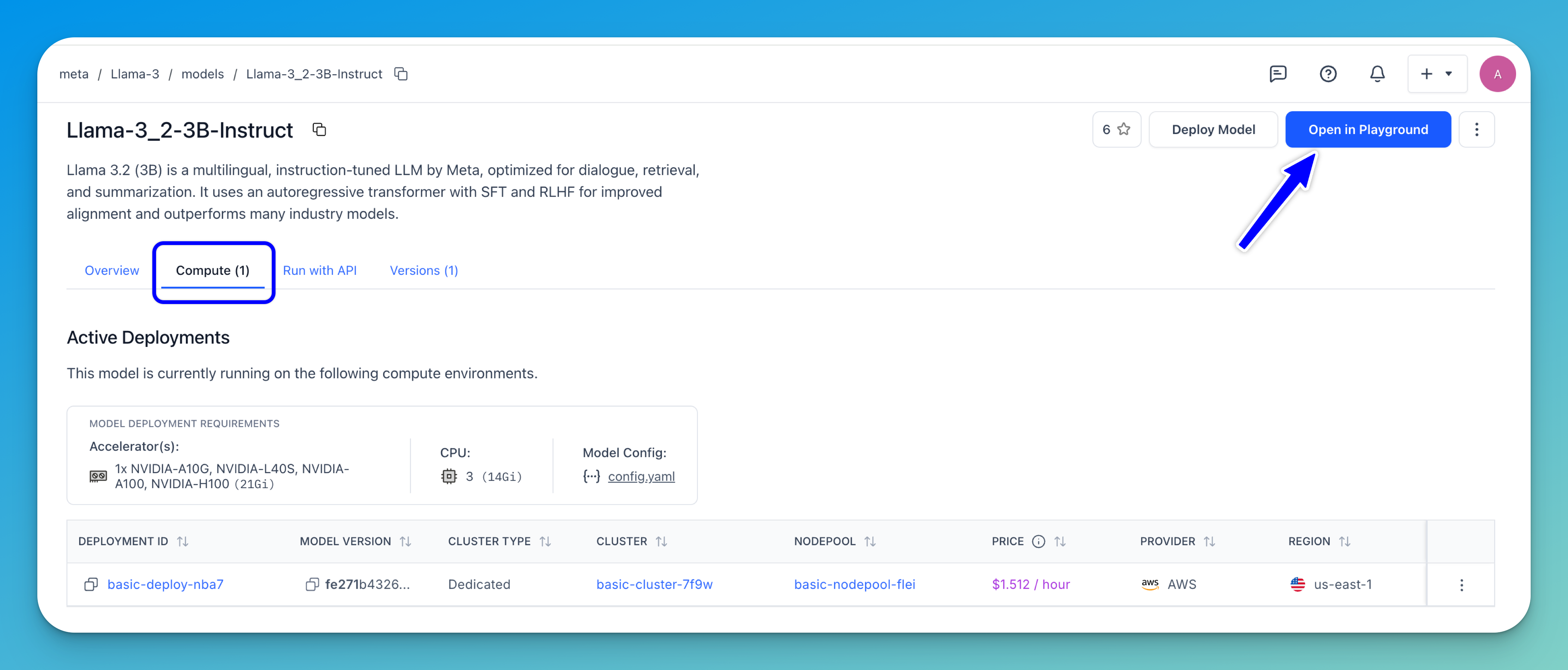1568x670 pixels.
Task: Click the Deploy Model button
Action: click(1213, 129)
